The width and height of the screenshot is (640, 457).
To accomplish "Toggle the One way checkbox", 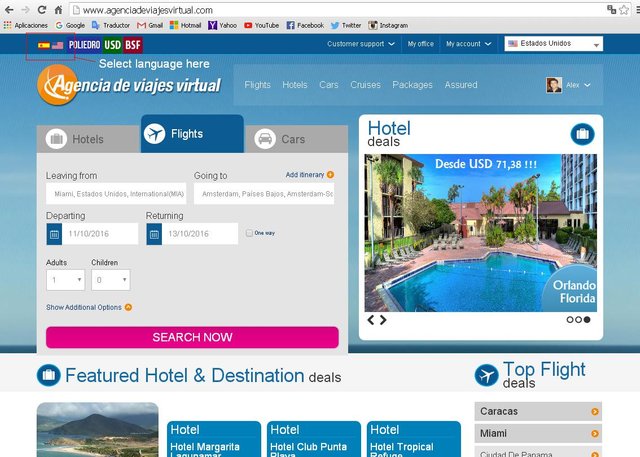I will (249, 233).
